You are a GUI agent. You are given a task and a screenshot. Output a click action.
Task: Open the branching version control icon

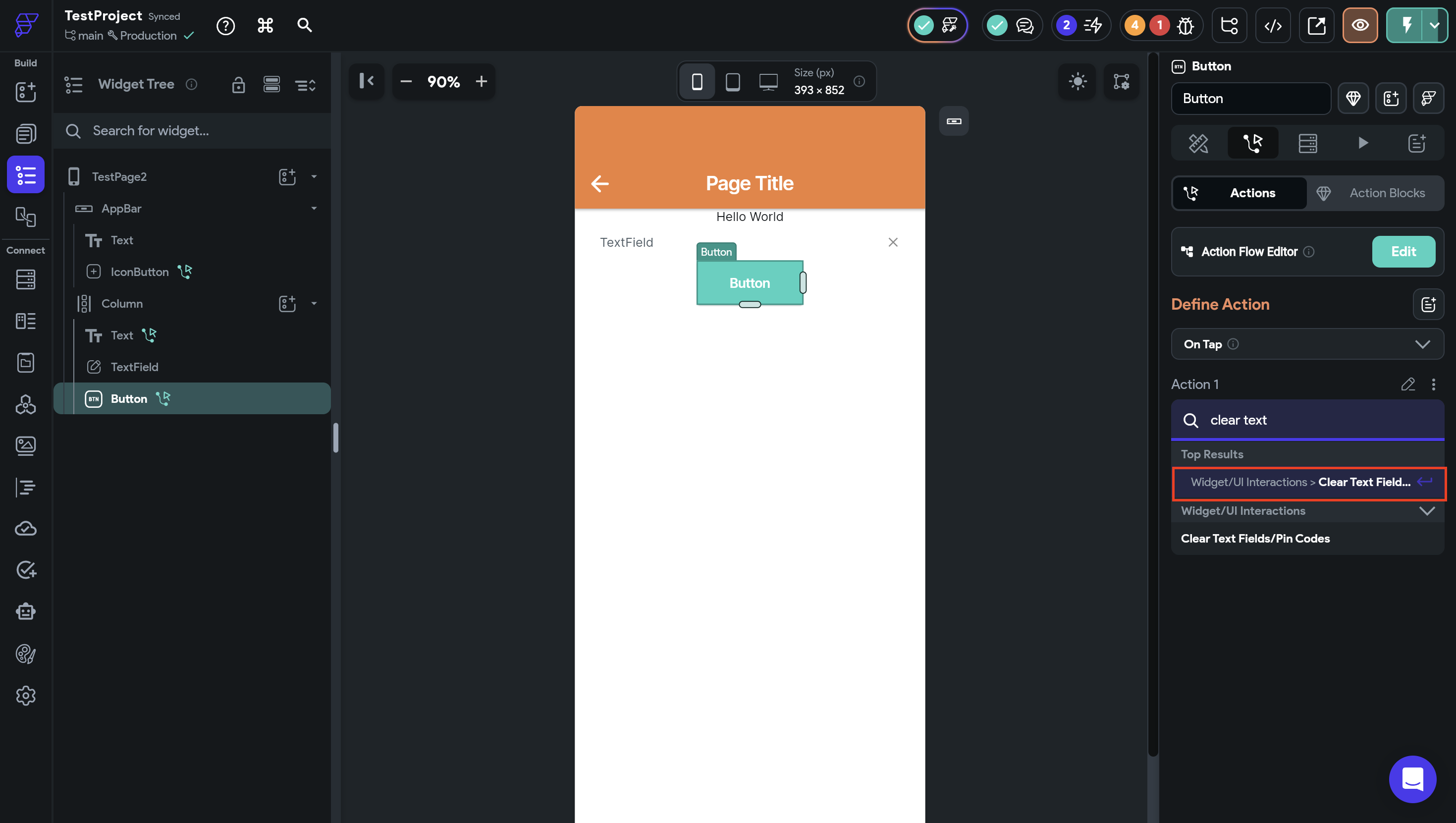pyautogui.click(x=1229, y=25)
